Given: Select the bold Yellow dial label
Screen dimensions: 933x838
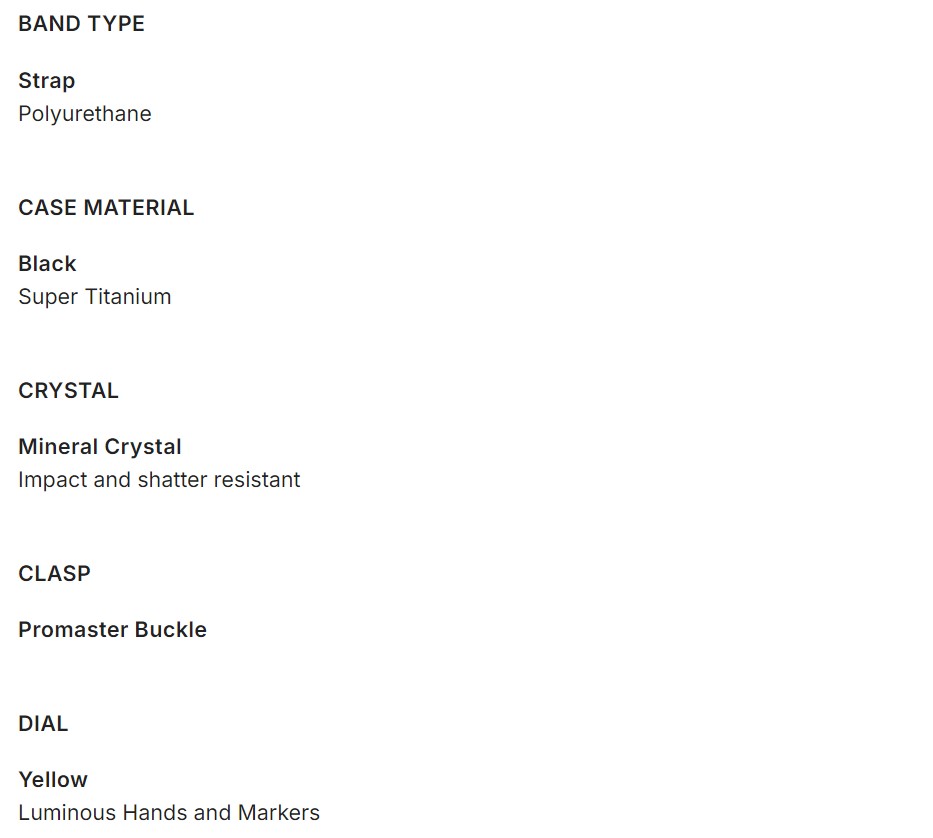Looking at the screenshot, I should click(x=53, y=780).
